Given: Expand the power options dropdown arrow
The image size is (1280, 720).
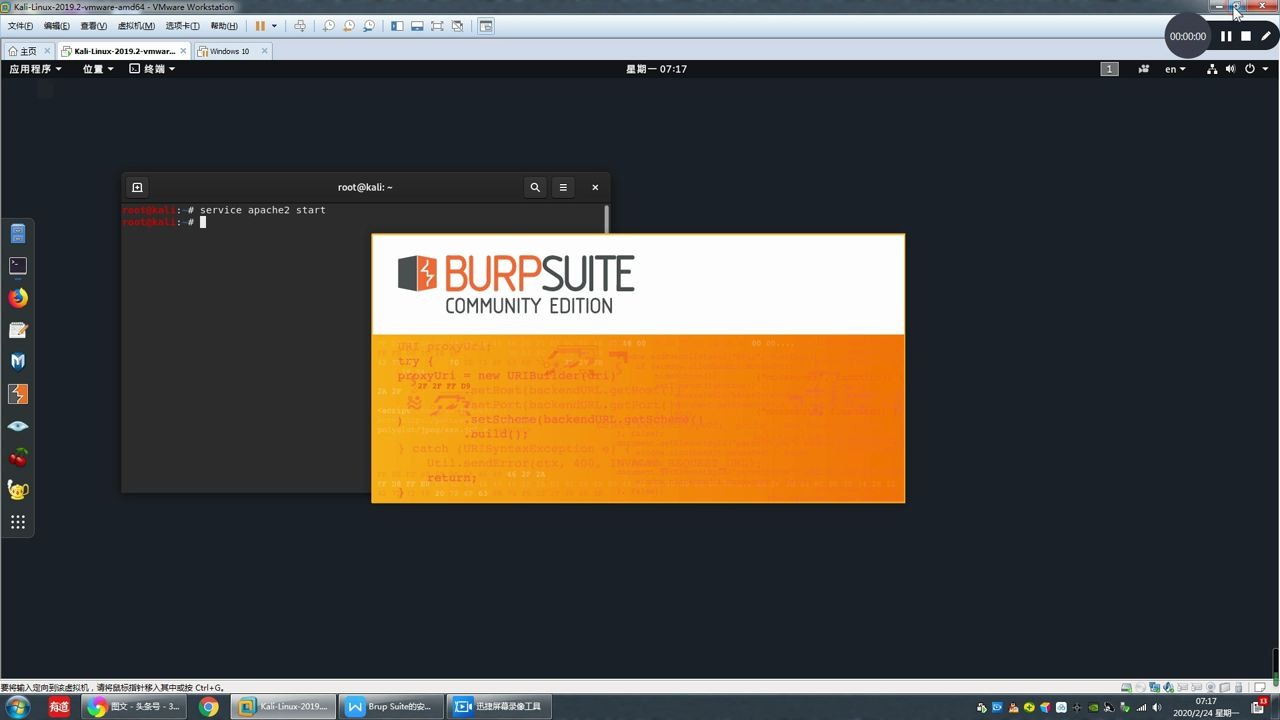Looking at the screenshot, I should [274, 26].
